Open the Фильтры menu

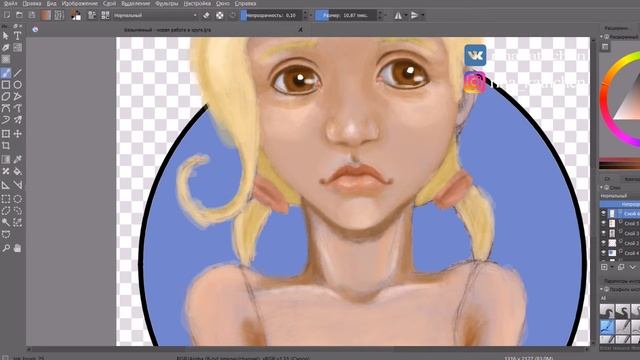tap(167, 3)
